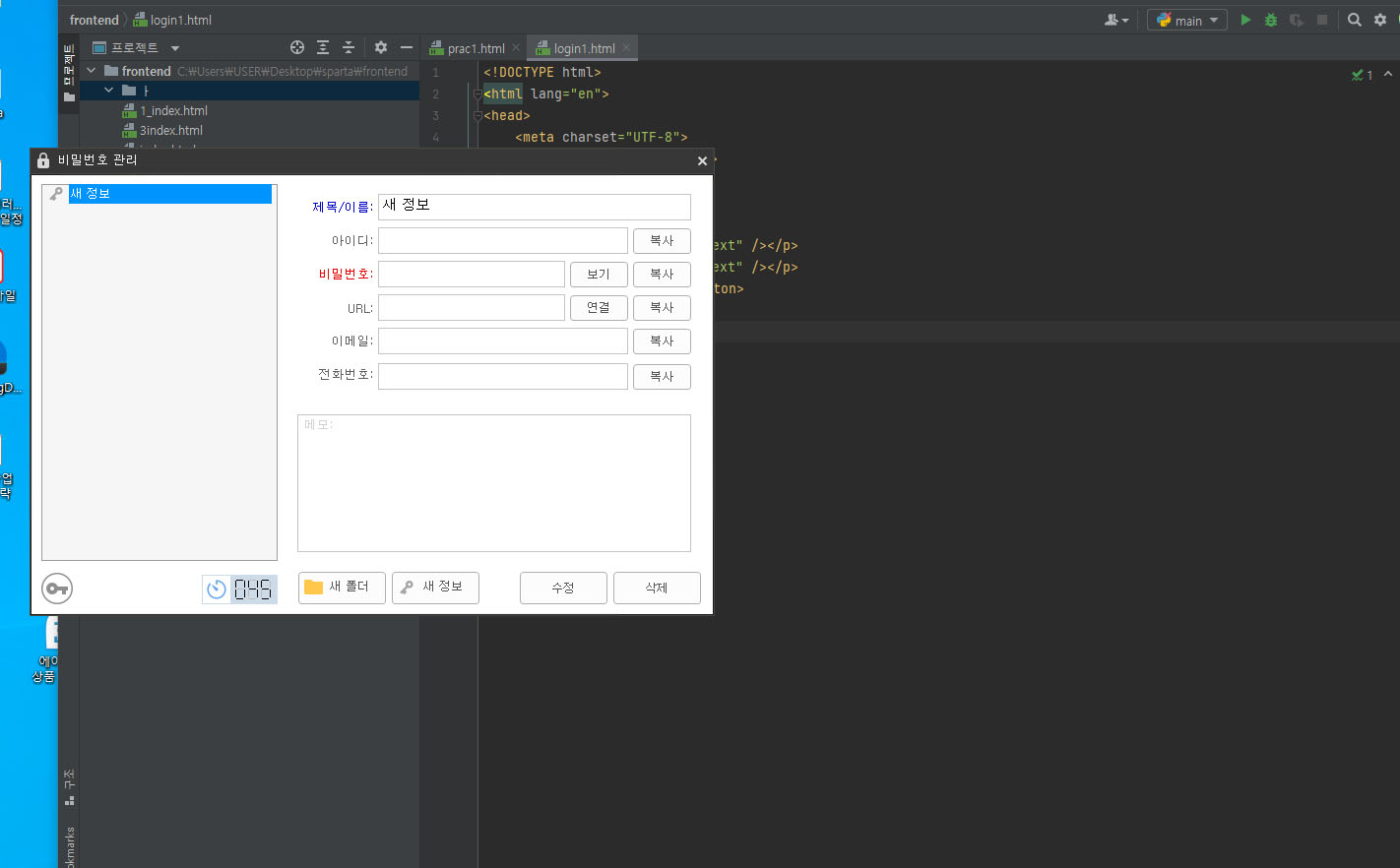Click the 새 정보 button
The height and width of the screenshot is (868, 1400).
pos(435,588)
